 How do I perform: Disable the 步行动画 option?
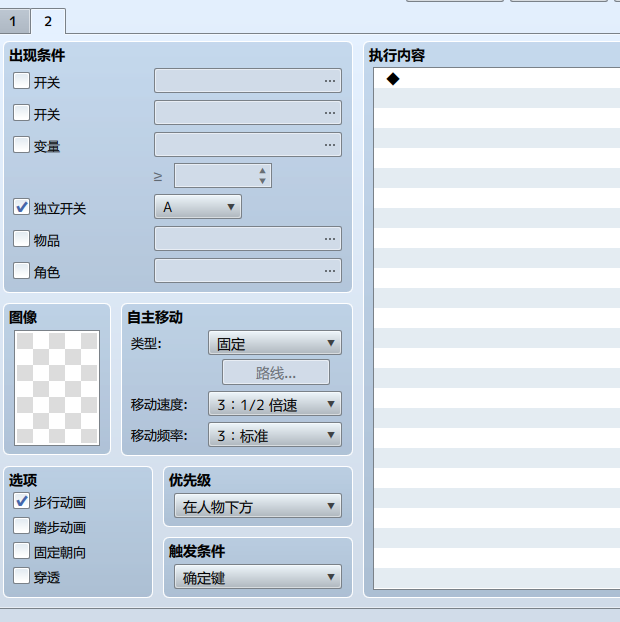21,501
